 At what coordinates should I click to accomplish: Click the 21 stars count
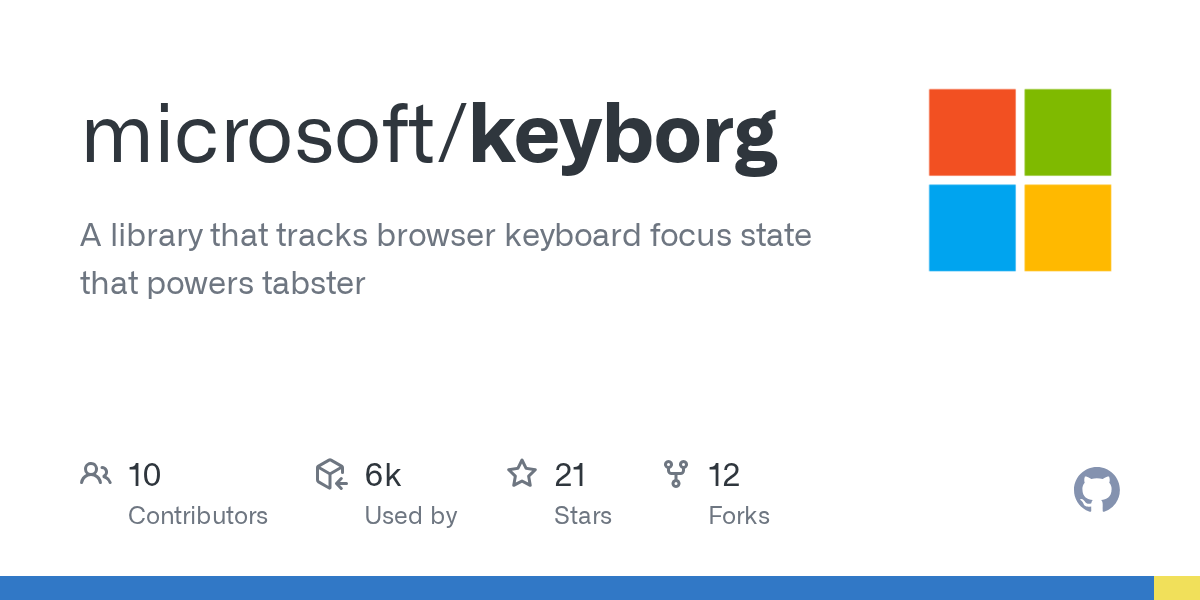pos(570,475)
